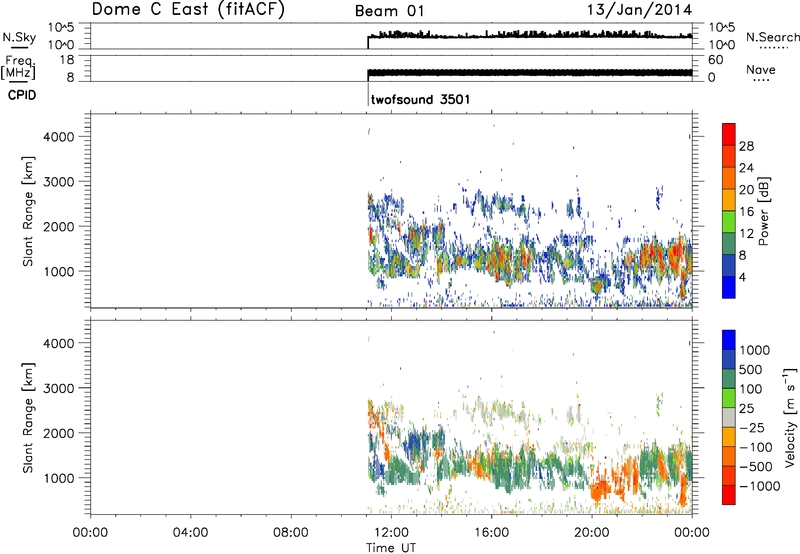This screenshot has width=800, height=554.
Task: Click the 'twofsound 3501' text
Action: click(x=420, y=99)
